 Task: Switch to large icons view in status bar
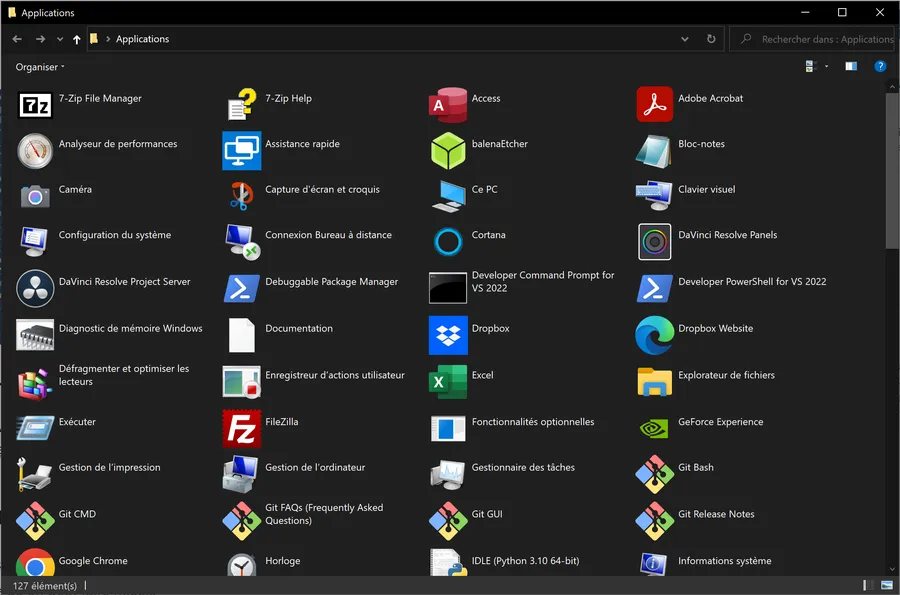click(x=887, y=585)
